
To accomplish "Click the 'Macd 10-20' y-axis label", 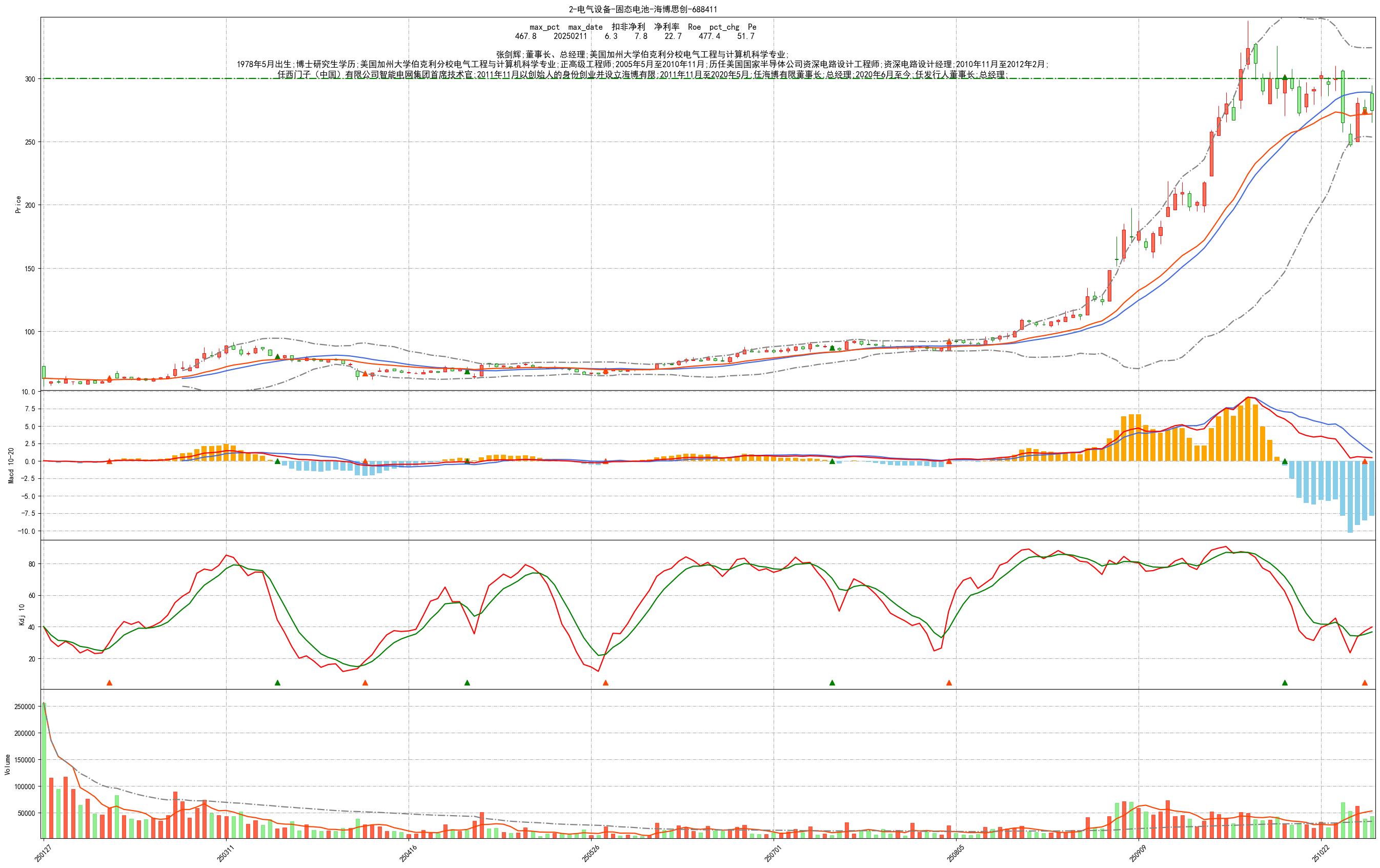I will coord(11,466).
